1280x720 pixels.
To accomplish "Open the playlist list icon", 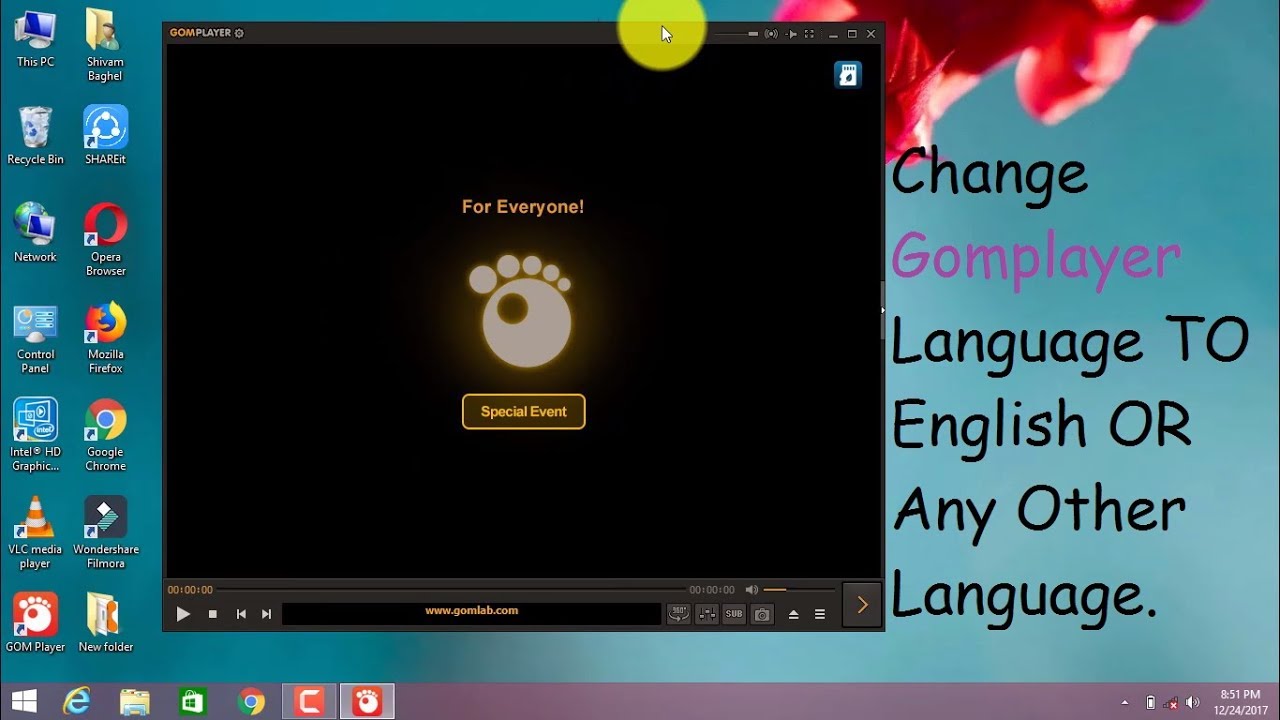I will [820, 614].
